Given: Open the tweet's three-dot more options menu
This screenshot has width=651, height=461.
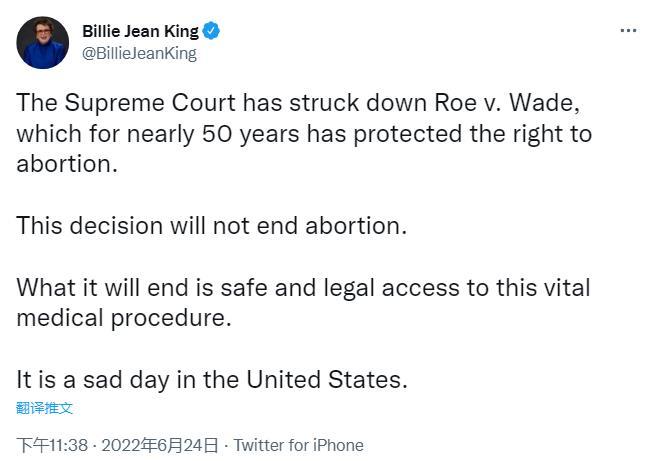Looking at the screenshot, I should point(628,31).
